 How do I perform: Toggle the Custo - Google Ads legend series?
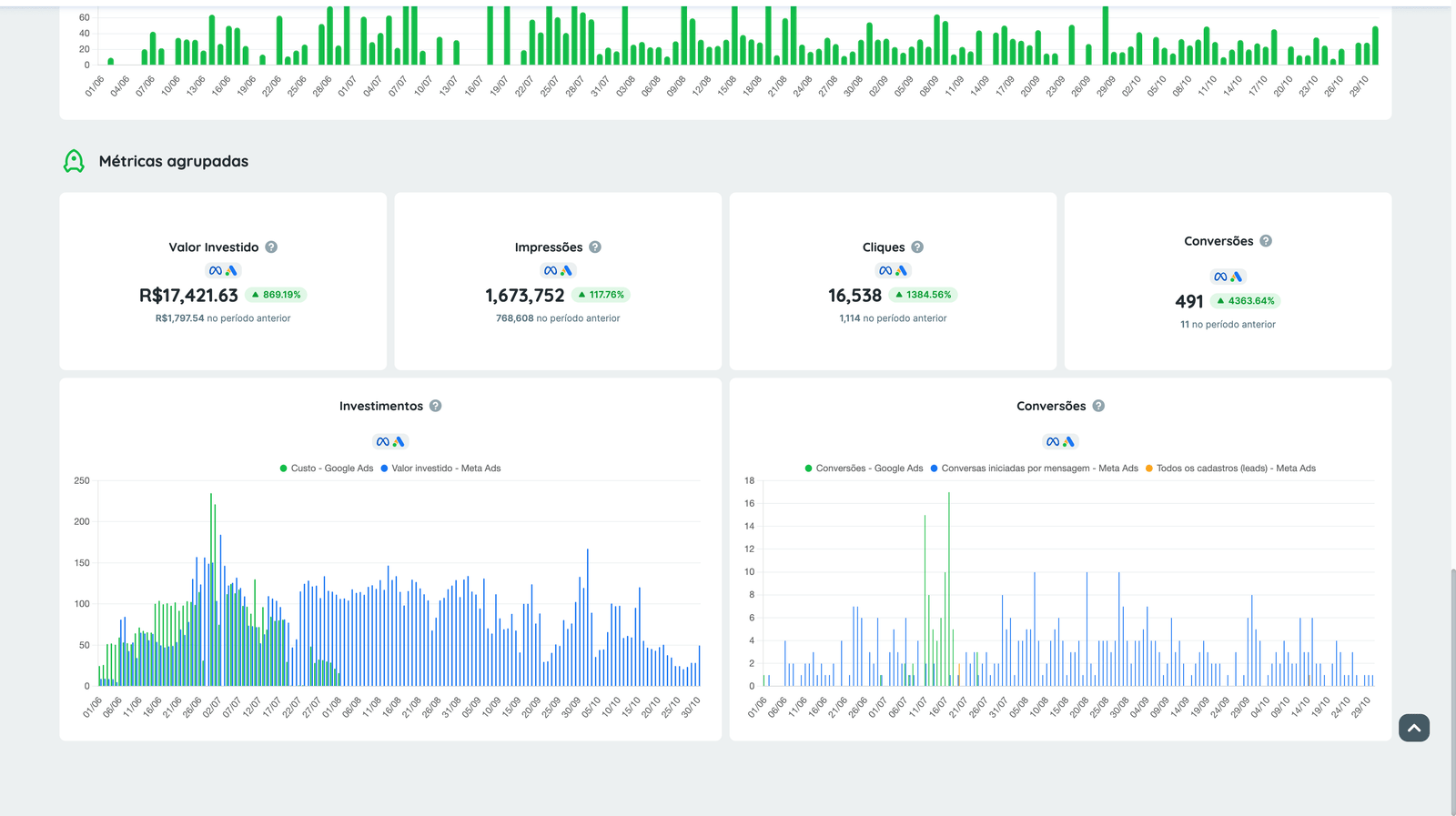click(328, 468)
